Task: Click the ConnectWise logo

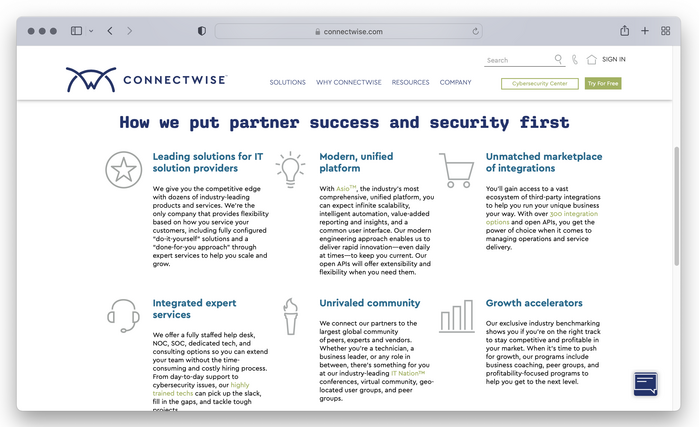Action: [147, 80]
